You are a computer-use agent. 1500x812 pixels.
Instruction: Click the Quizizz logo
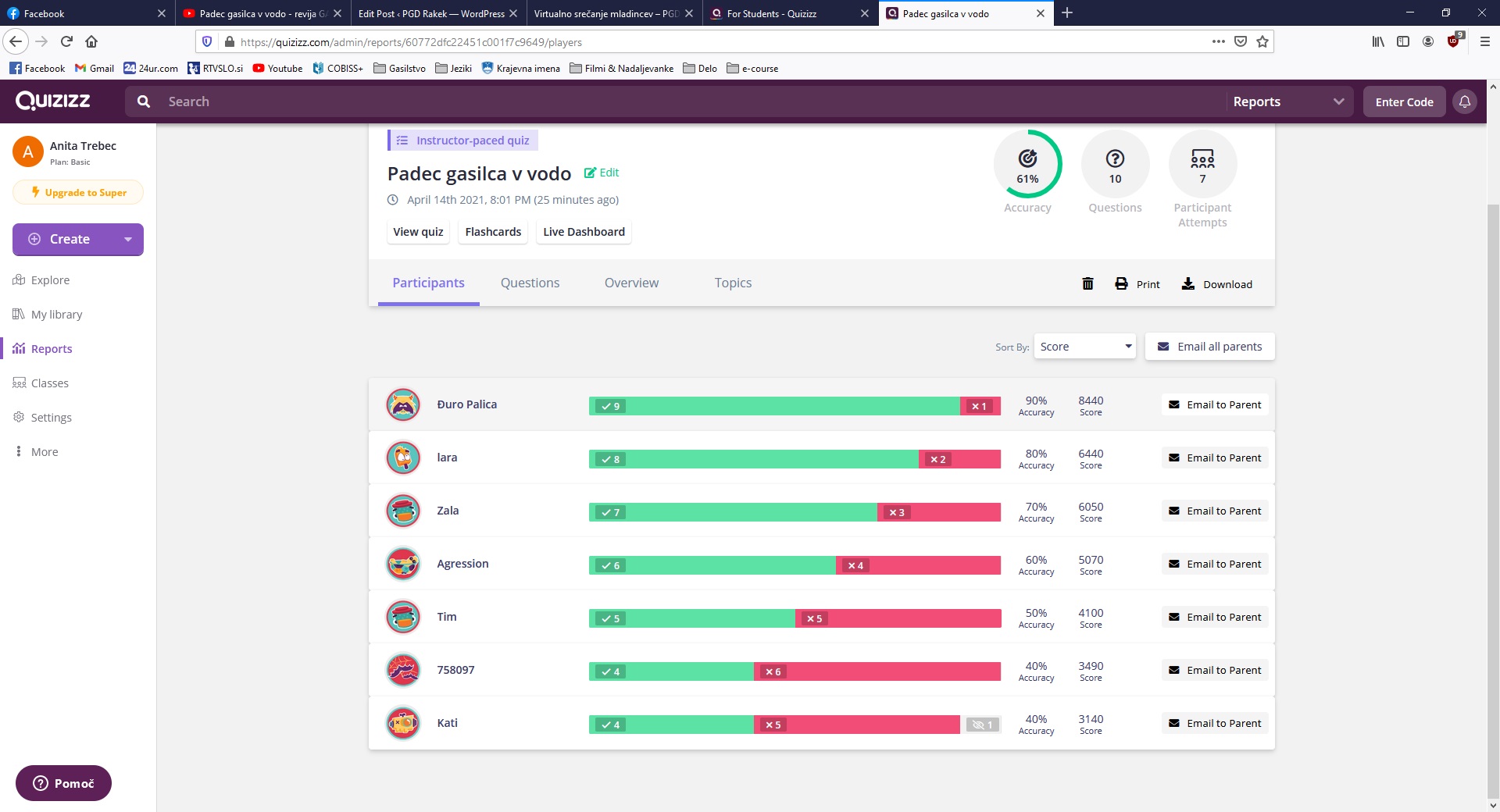53,101
